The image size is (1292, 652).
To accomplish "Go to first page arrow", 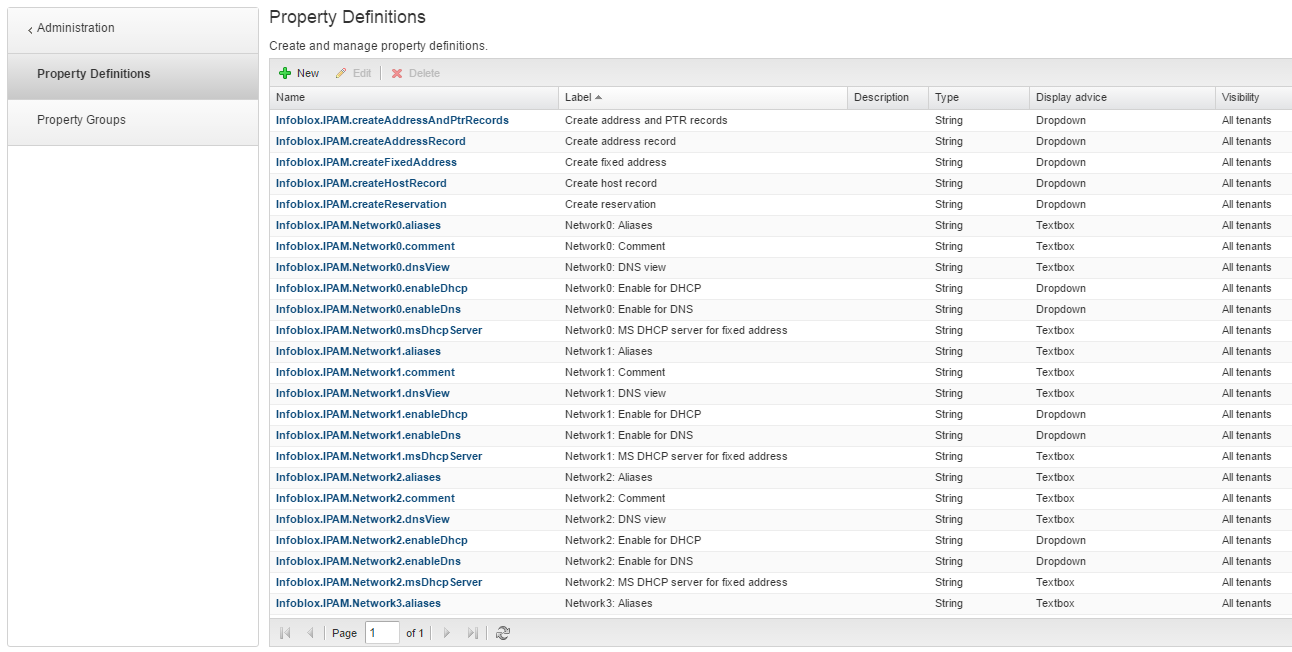I will [285, 633].
